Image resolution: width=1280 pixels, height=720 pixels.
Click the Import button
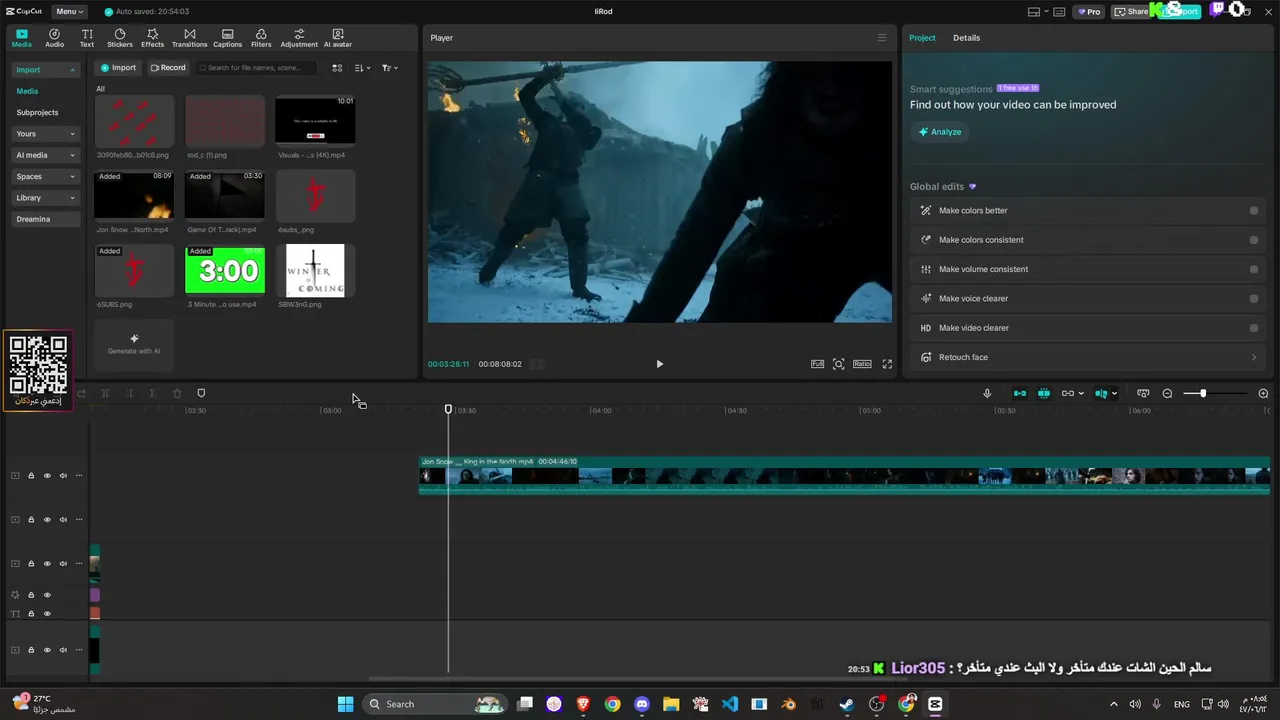pyautogui.click(x=118, y=68)
